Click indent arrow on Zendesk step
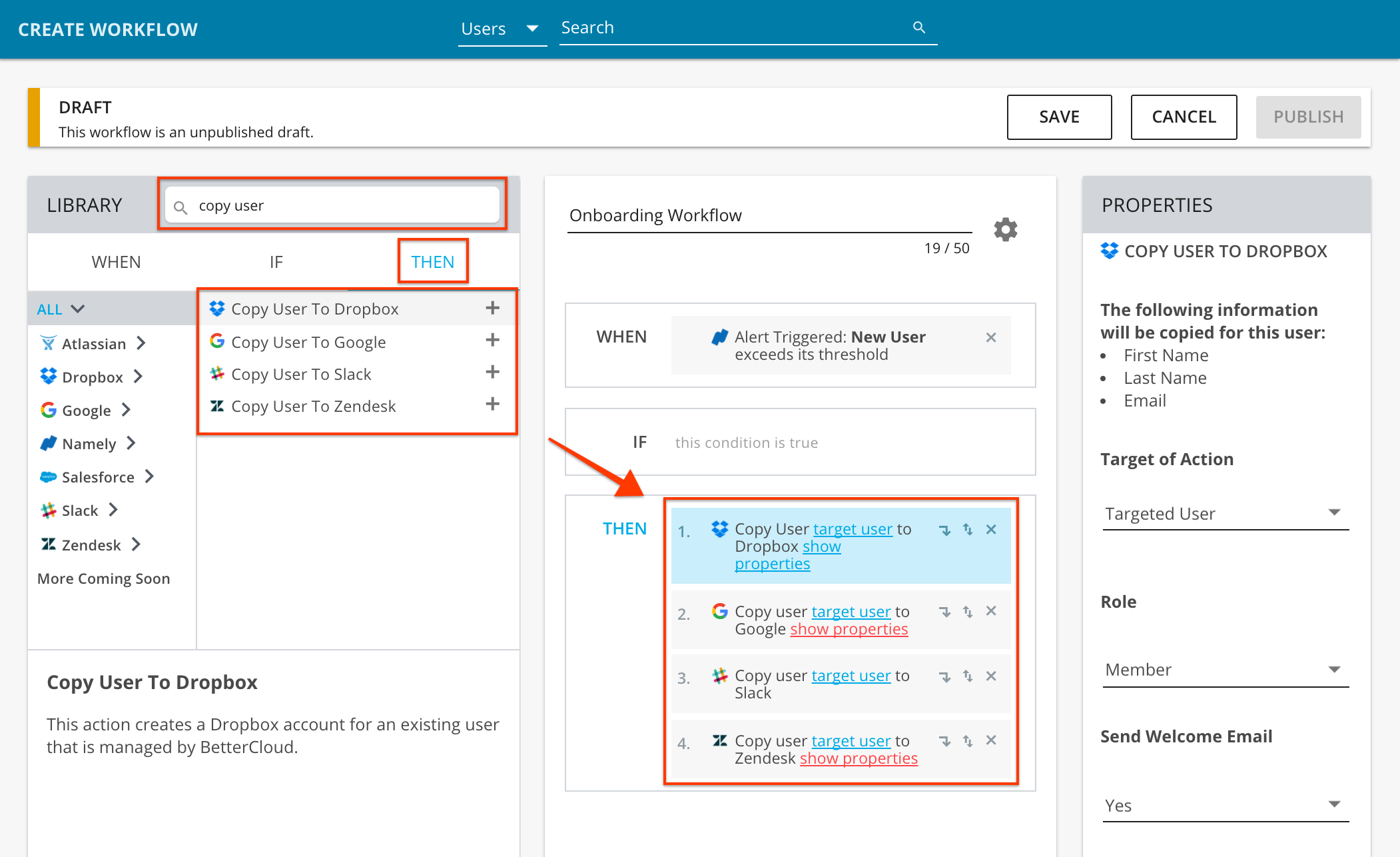Image resolution: width=1400 pixels, height=857 pixels. point(944,742)
